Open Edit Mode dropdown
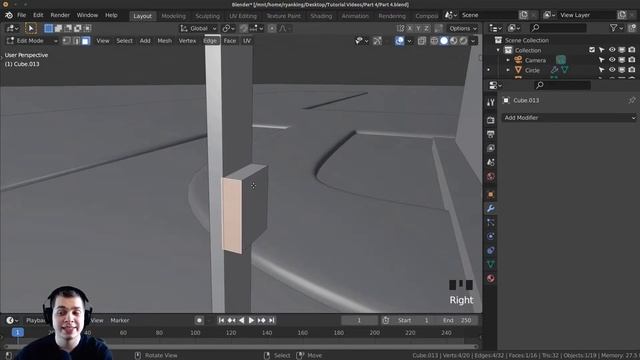 coord(32,41)
